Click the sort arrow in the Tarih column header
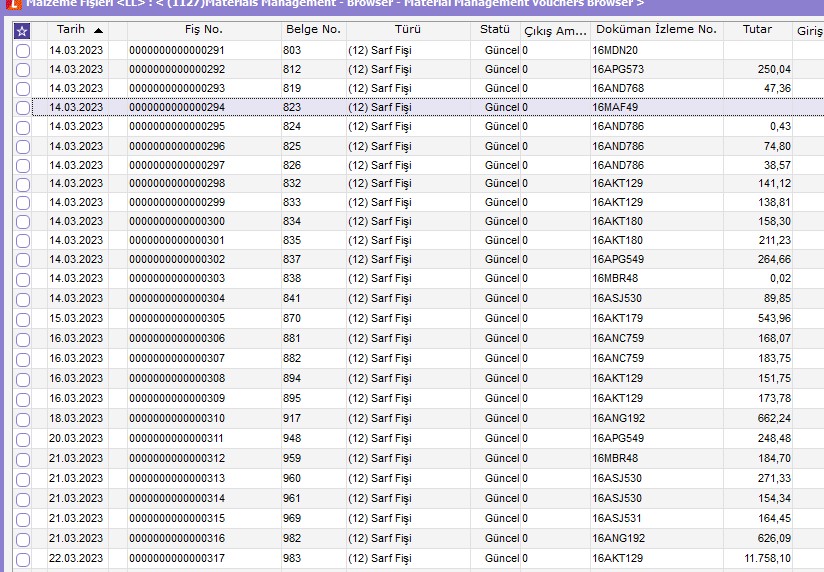824x572 pixels. (98, 31)
